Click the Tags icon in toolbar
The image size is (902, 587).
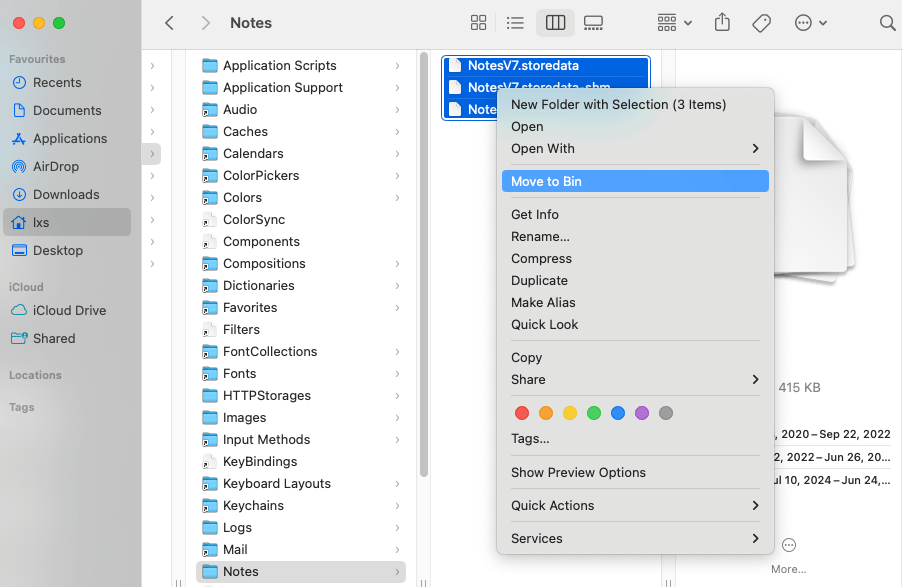point(761,23)
